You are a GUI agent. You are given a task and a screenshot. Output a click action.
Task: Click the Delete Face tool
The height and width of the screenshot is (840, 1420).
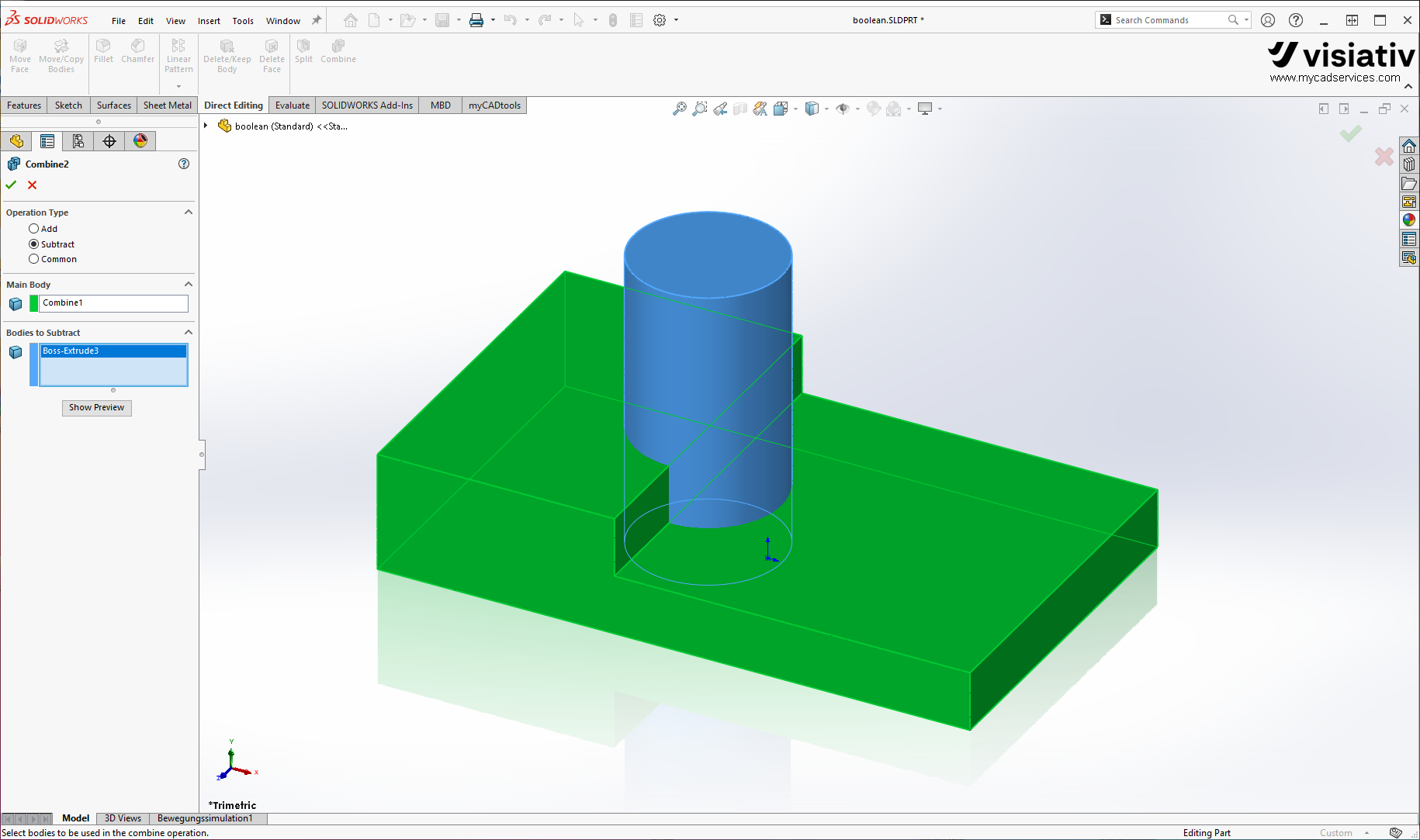point(272,56)
